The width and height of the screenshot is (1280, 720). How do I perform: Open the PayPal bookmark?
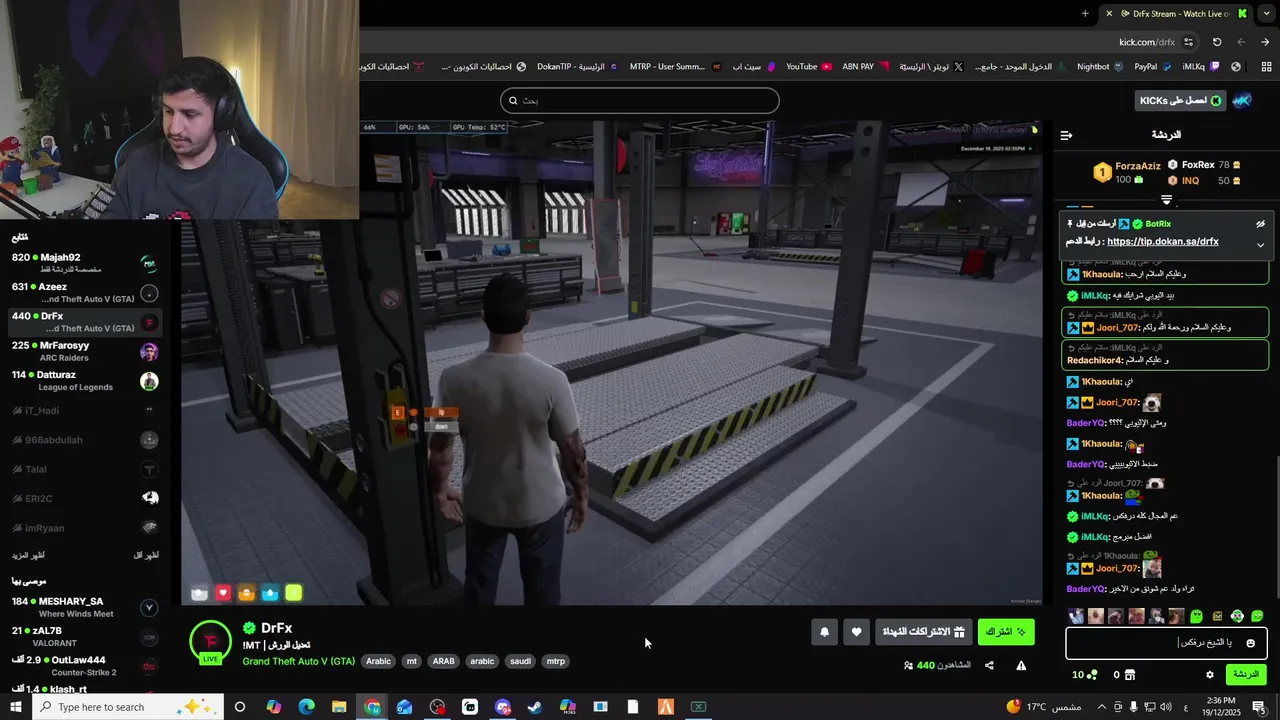point(1152,67)
